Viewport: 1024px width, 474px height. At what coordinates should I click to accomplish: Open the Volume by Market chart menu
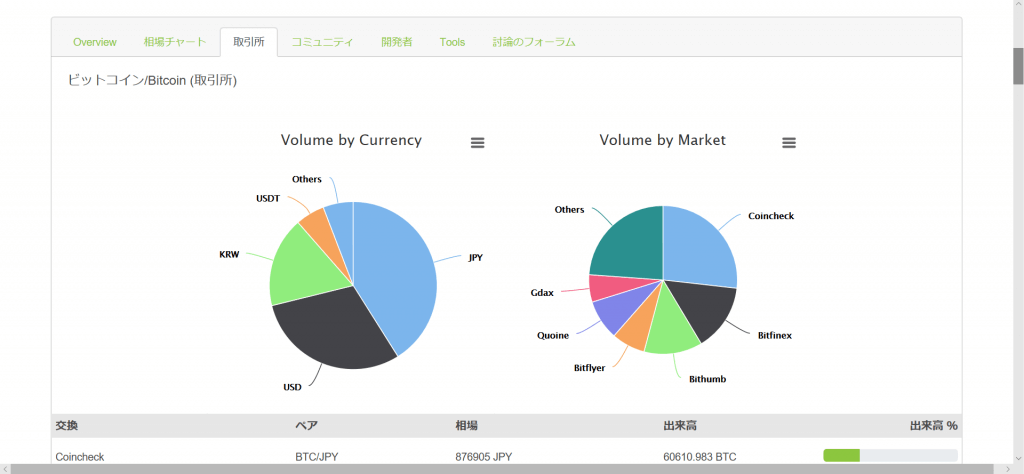pos(789,143)
